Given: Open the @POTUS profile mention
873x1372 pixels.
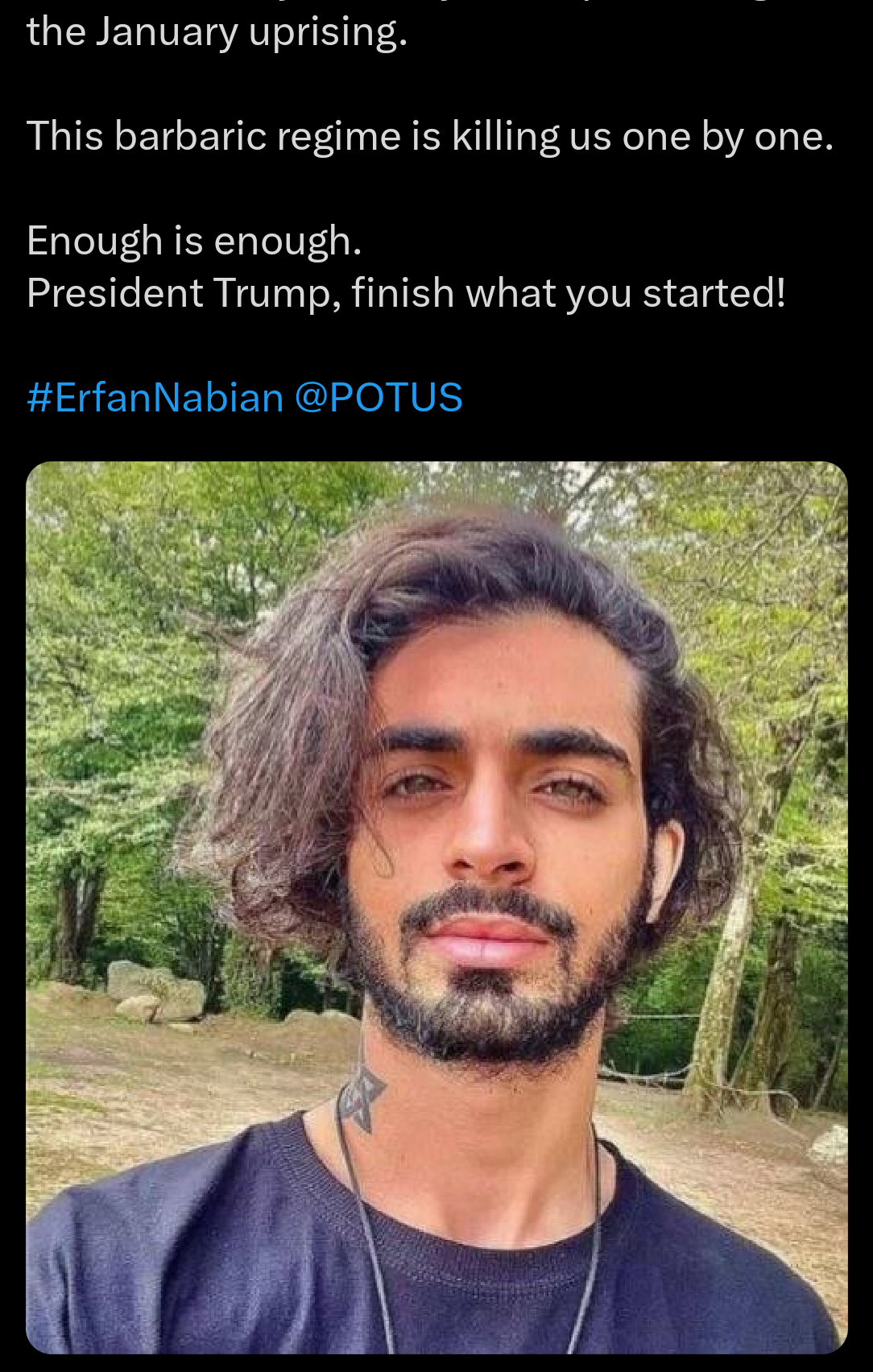Looking at the screenshot, I should coord(379,398).
